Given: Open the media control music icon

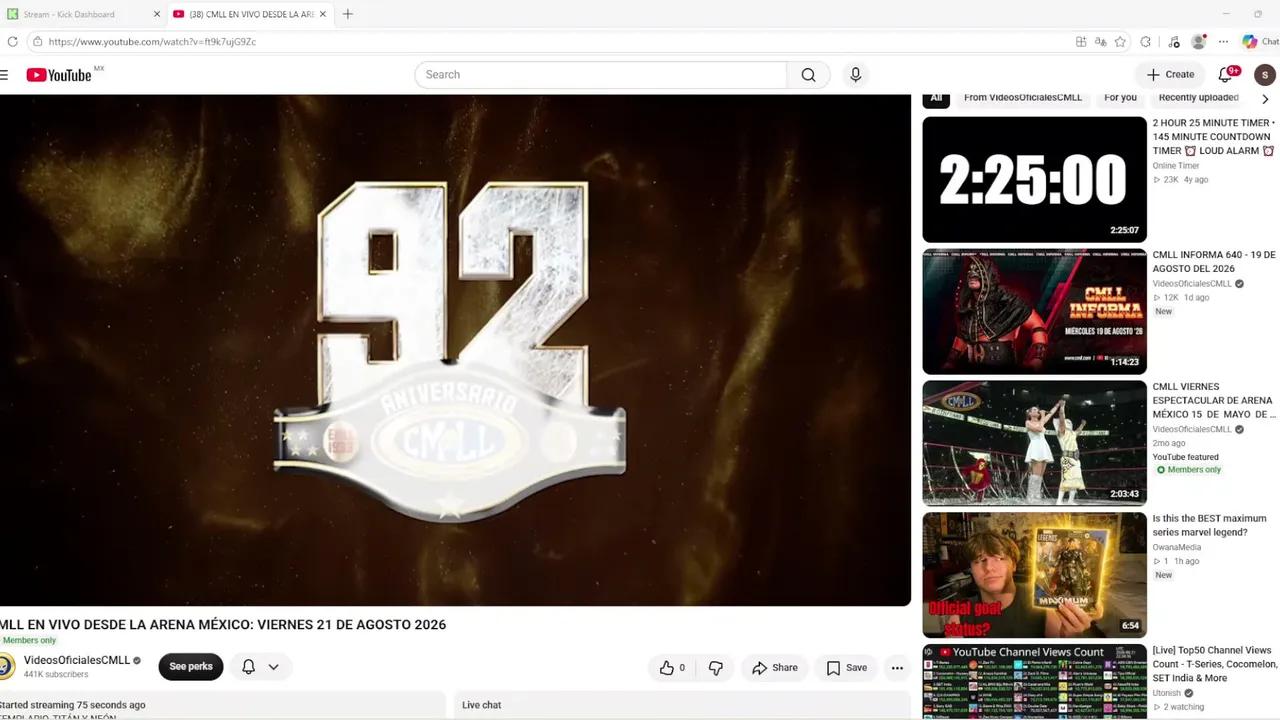Looking at the screenshot, I should coord(1174,42).
